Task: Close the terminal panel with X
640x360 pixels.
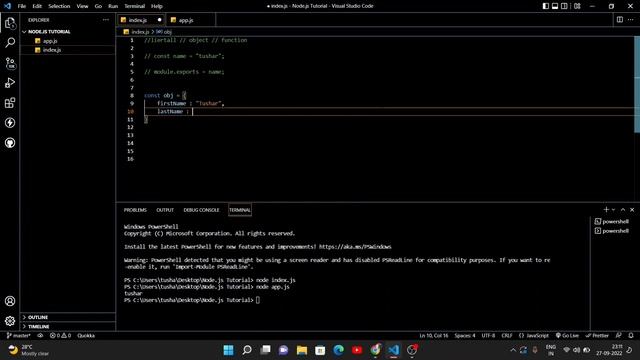Action: click(632, 209)
